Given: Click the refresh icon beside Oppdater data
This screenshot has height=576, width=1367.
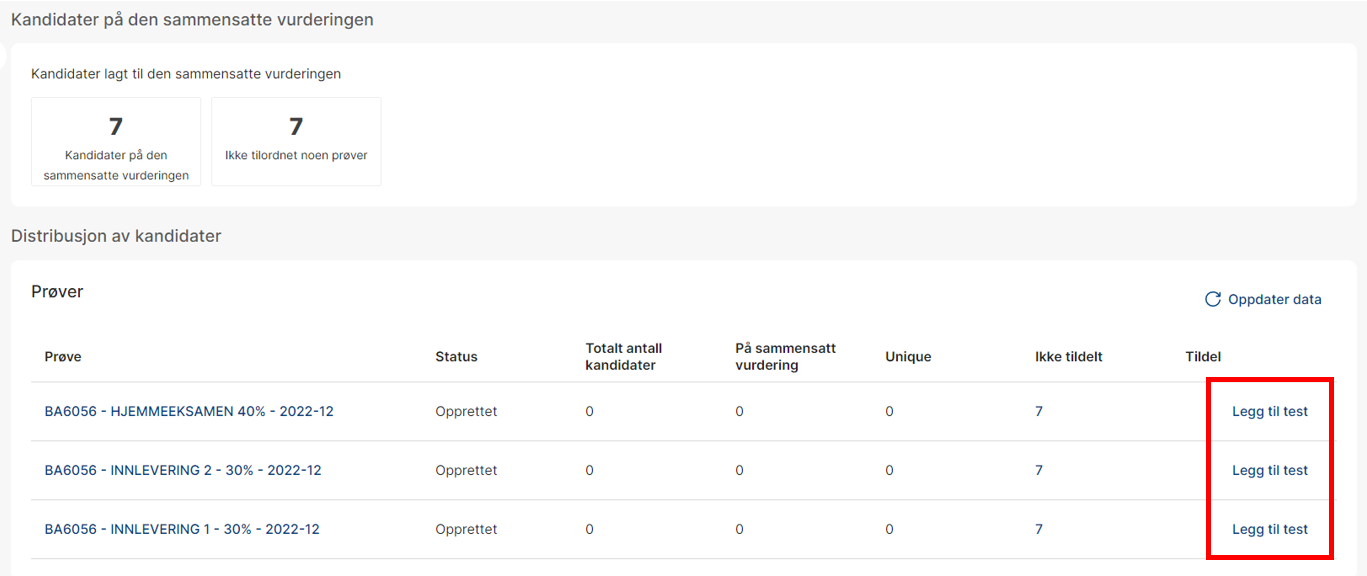Looking at the screenshot, I should (x=1212, y=300).
